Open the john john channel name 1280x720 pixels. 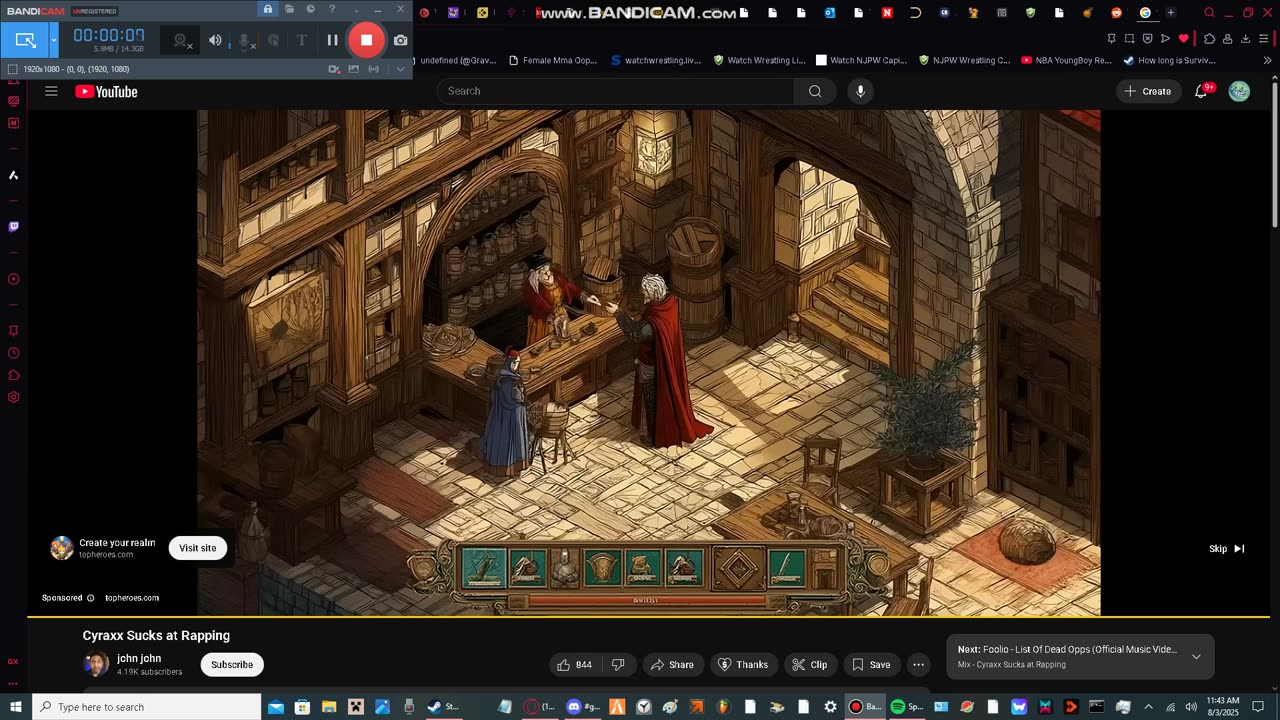pyautogui.click(x=139, y=658)
